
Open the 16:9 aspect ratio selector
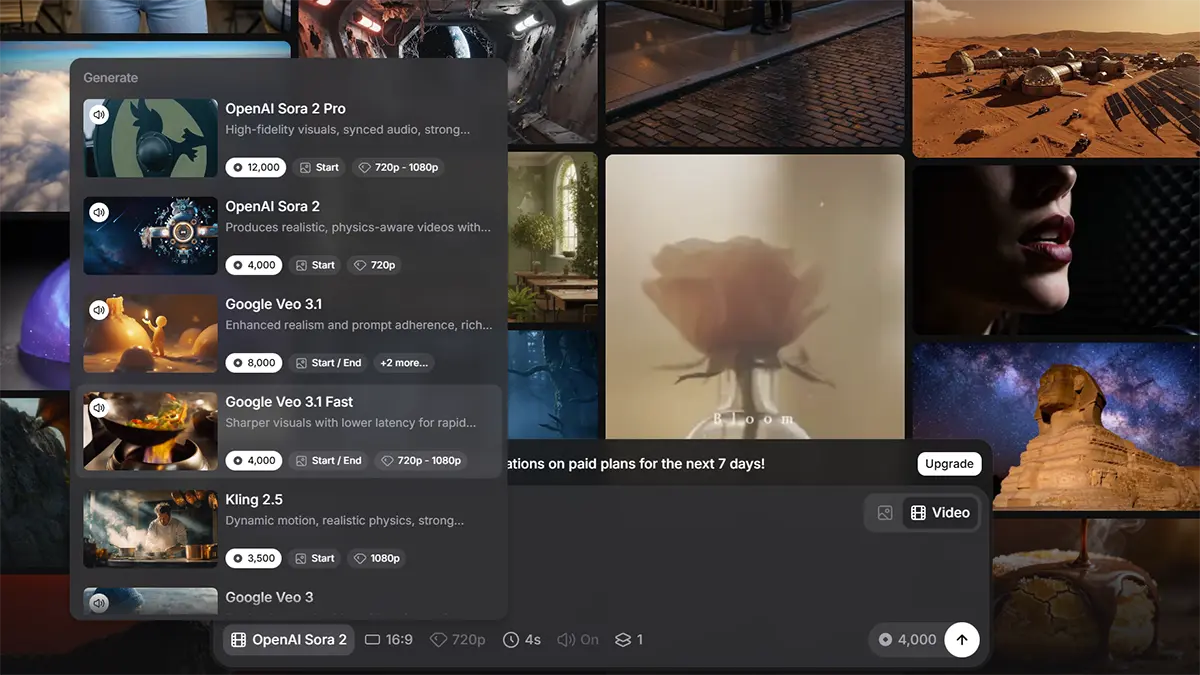click(x=389, y=640)
